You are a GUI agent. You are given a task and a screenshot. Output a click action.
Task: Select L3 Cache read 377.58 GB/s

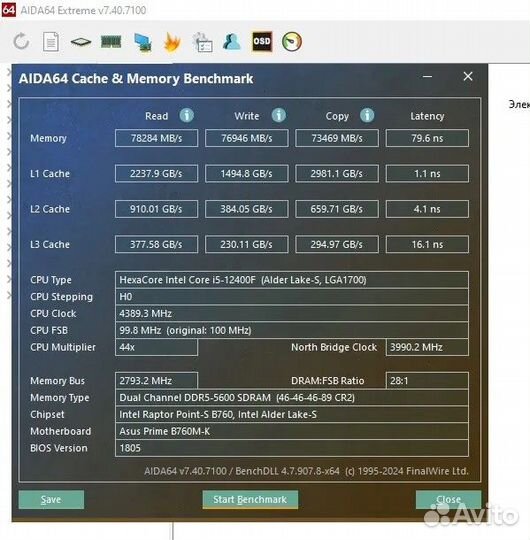[x=156, y=245]
